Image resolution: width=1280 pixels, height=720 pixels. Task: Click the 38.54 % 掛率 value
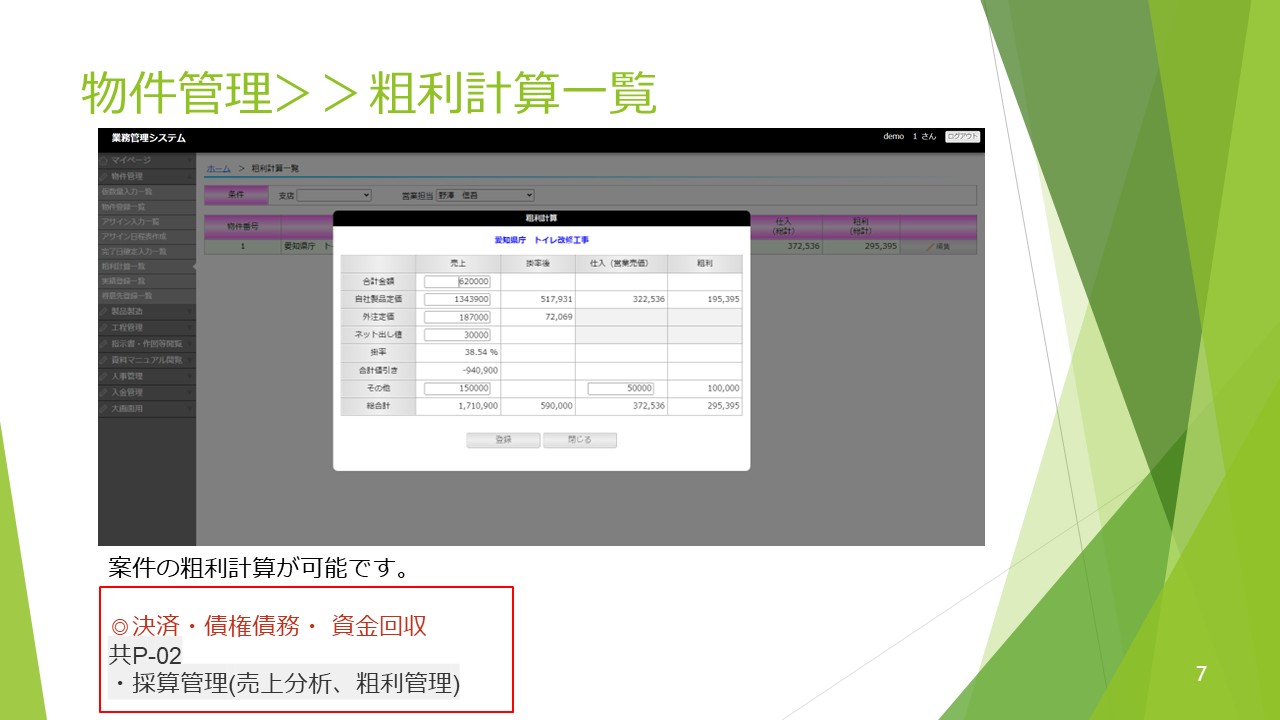(481, 353)
